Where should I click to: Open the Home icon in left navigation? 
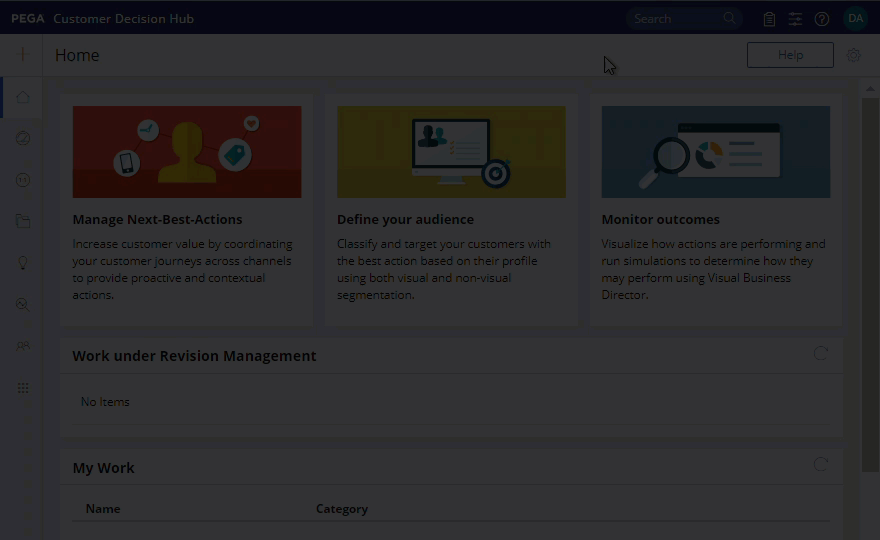[x=23, y=97]
